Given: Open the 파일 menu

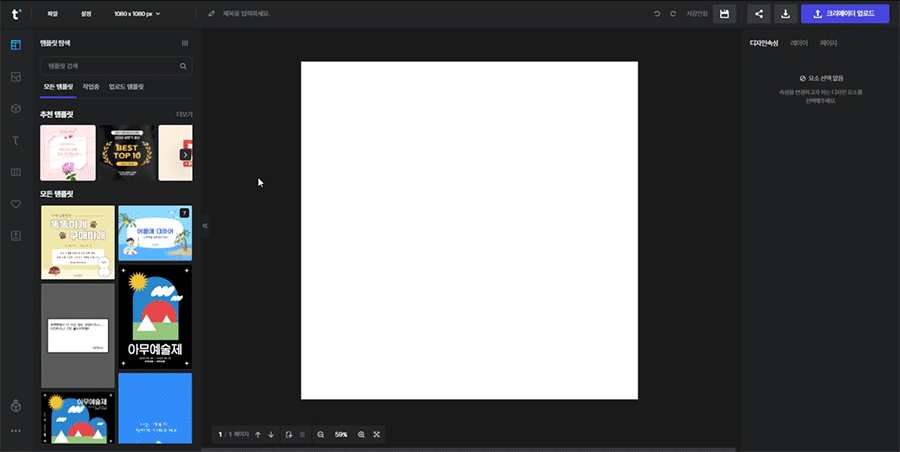Looking at the screenshot, I should click(53, 14).
